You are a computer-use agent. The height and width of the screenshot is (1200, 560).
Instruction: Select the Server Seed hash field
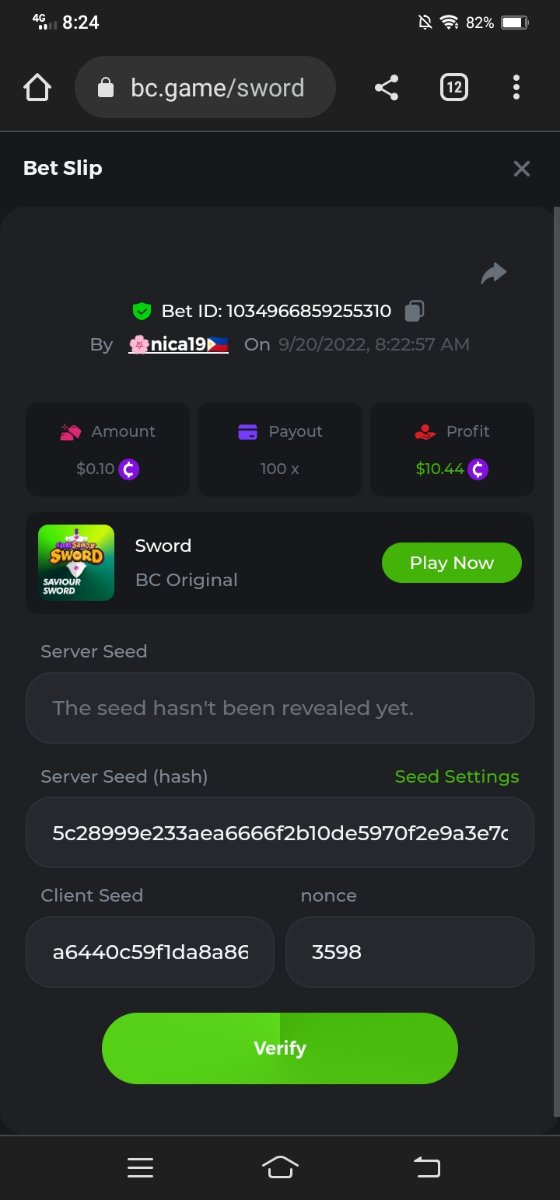point(280,832)
